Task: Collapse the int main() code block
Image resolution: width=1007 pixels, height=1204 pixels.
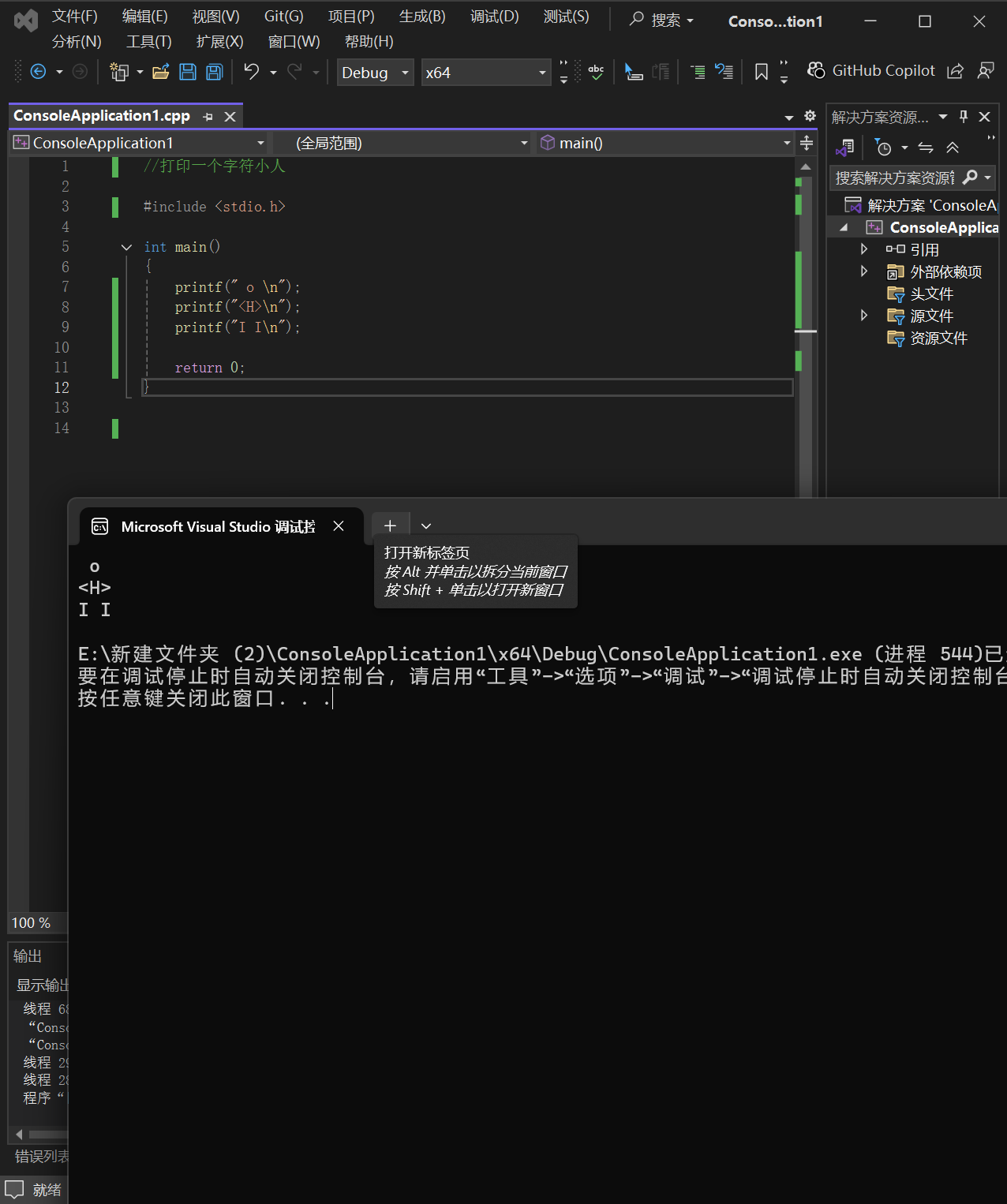Action: pyautogui.click(x=126, y=247)
